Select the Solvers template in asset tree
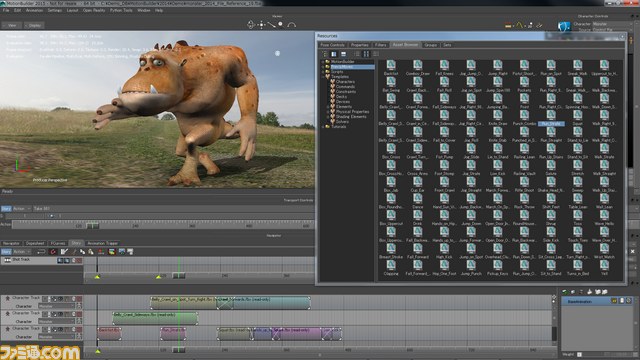The image size is (640, 360). pos(342,122)
